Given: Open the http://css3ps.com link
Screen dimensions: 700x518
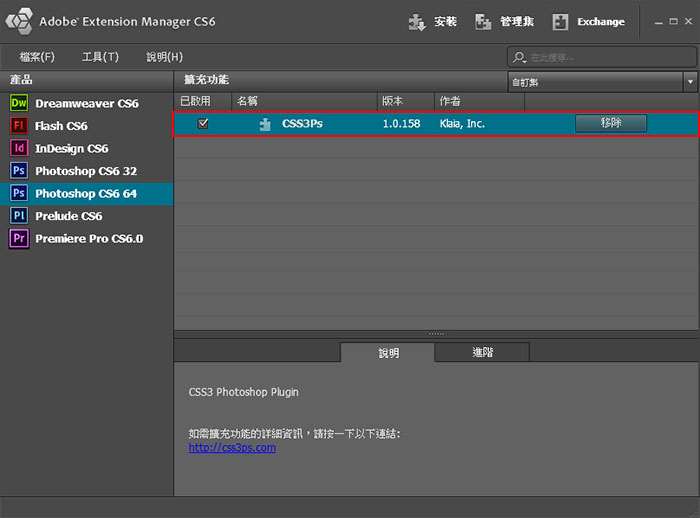Looking at the screenshot, I should (232, 447).
